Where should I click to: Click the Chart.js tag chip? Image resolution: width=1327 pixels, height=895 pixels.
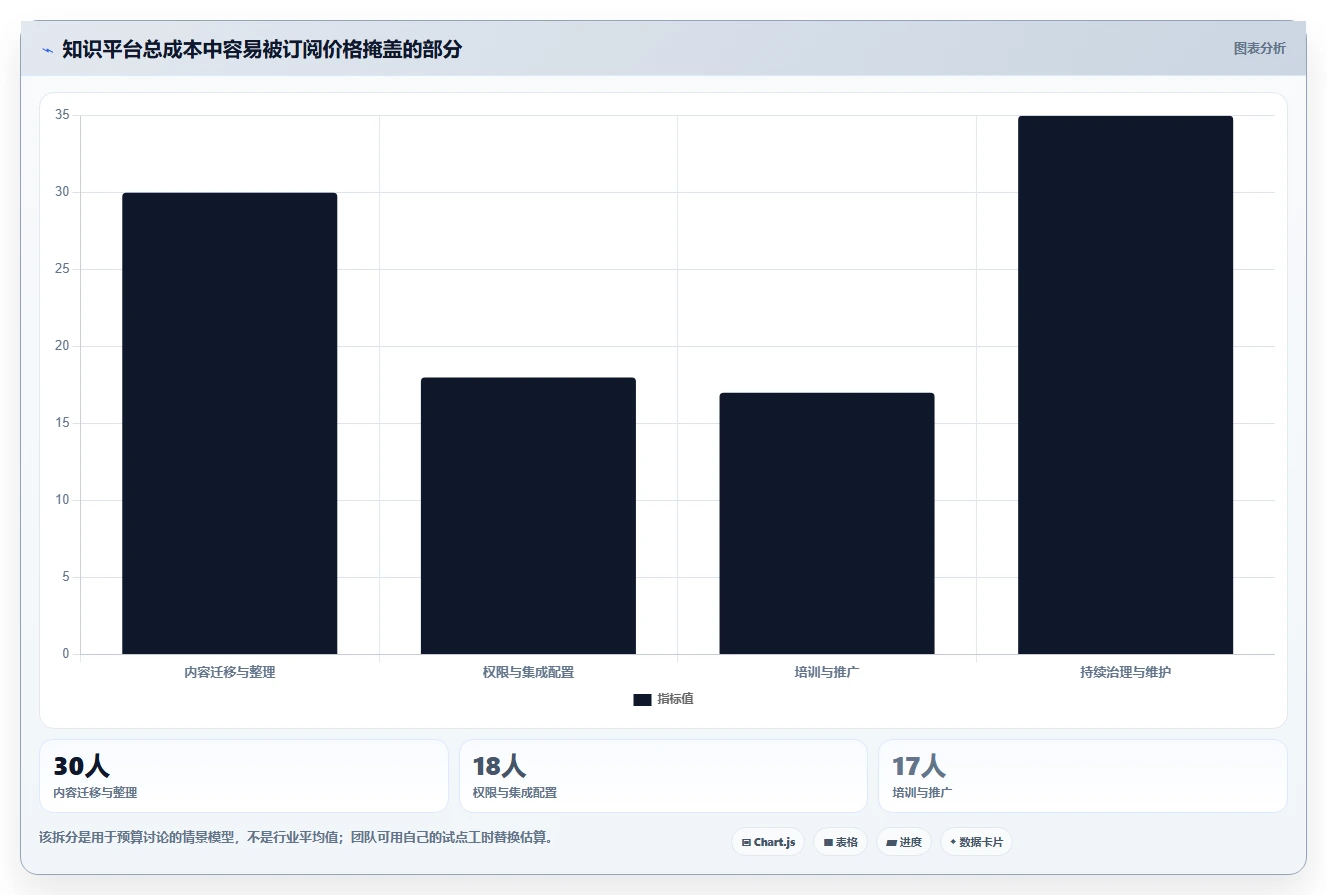[768, 842]
